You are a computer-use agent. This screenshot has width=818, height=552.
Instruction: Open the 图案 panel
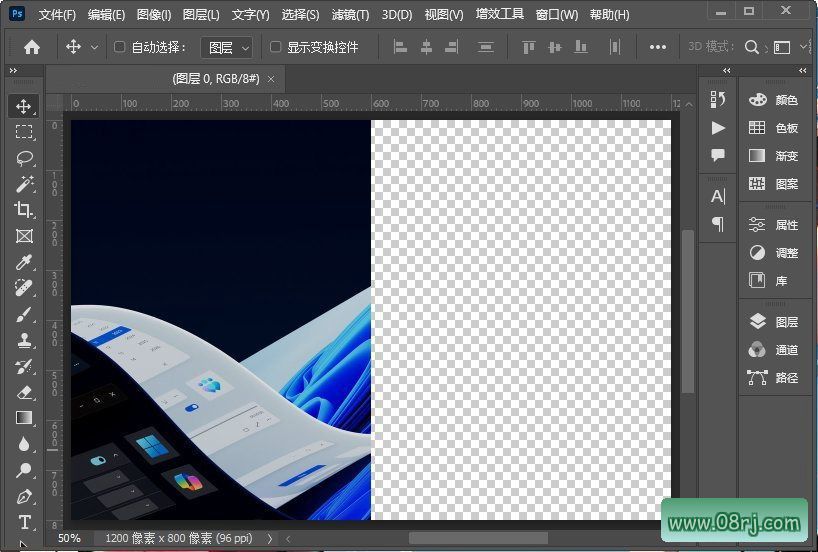point(774,184)
